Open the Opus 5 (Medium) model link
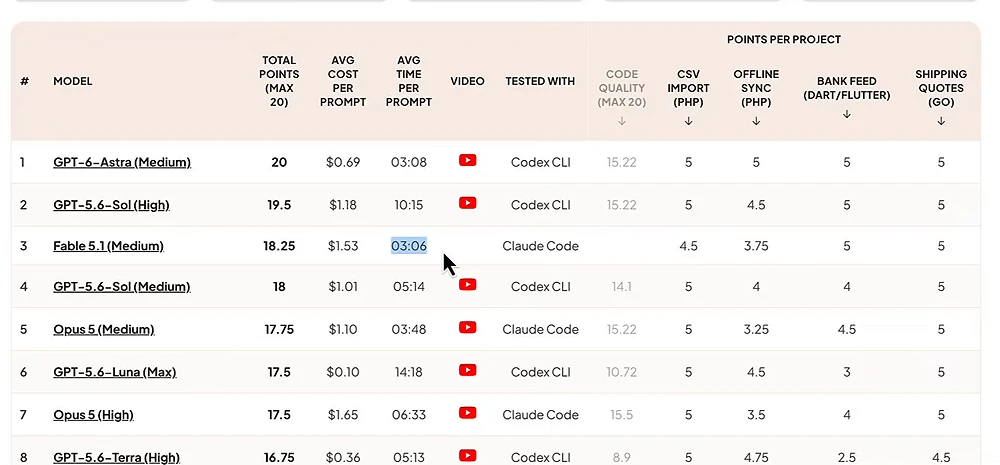The width and height of the screenshot is (1000, 465). [104, 329]
